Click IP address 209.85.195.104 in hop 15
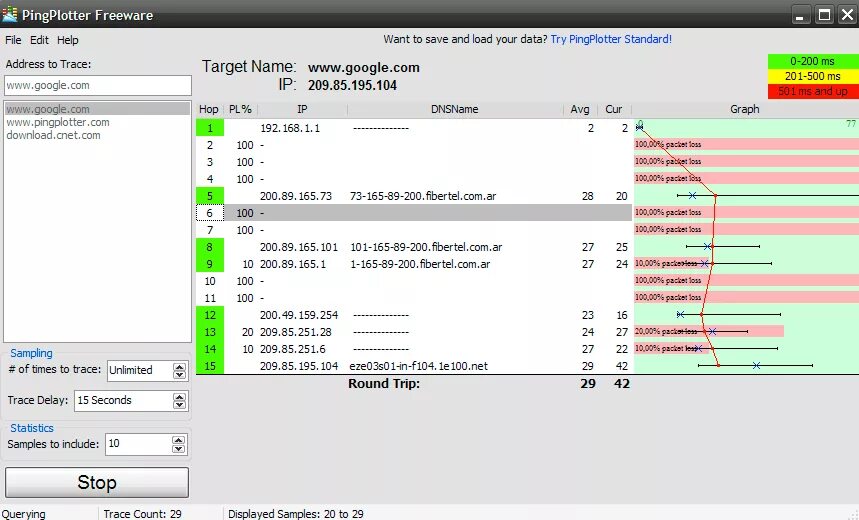859x520 pixels. coord(299,366)
